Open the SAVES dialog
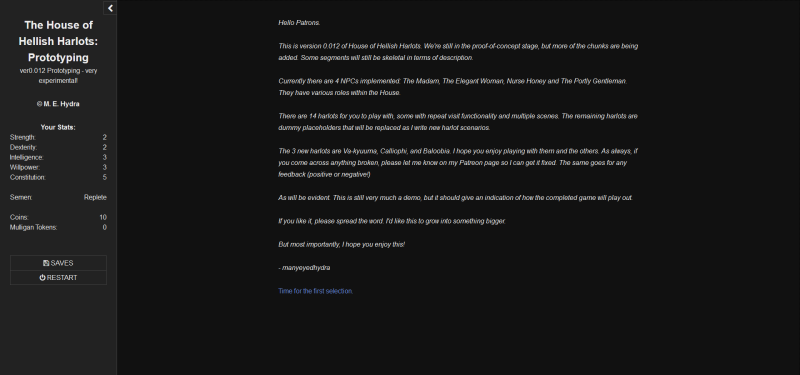 tap(58, 263)
